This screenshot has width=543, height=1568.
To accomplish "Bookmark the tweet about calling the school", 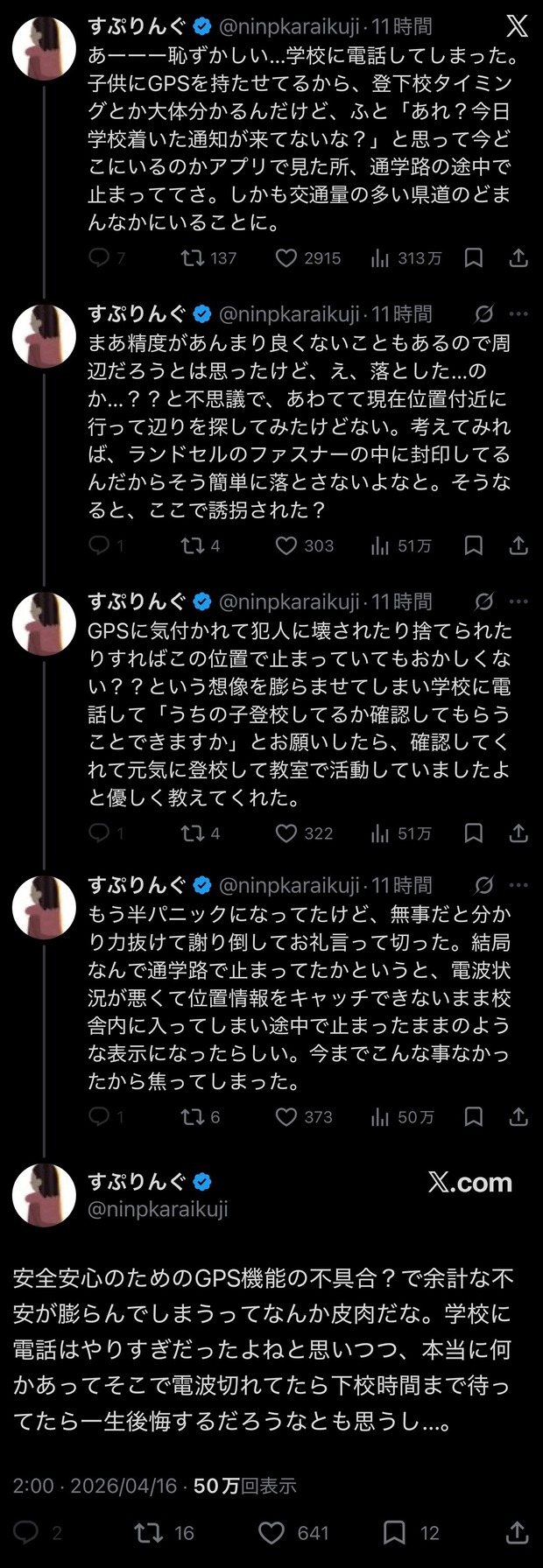I will point(474,258).
